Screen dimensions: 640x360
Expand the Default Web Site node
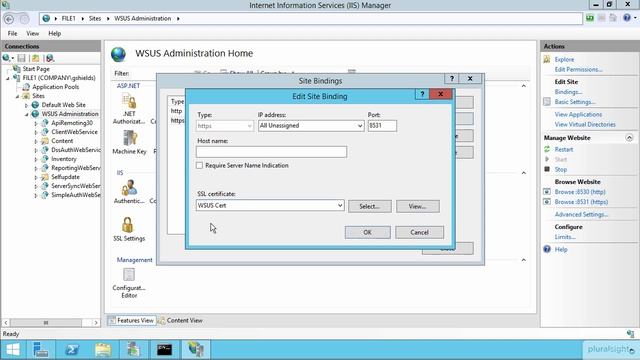[x=27, y=105]
